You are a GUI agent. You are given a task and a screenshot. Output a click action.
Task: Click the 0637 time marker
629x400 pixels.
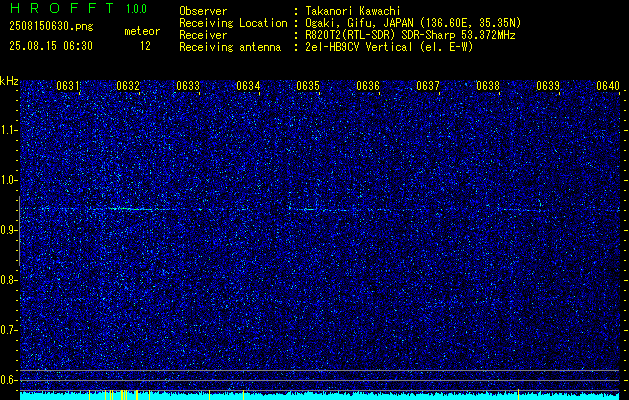[428, 86]
